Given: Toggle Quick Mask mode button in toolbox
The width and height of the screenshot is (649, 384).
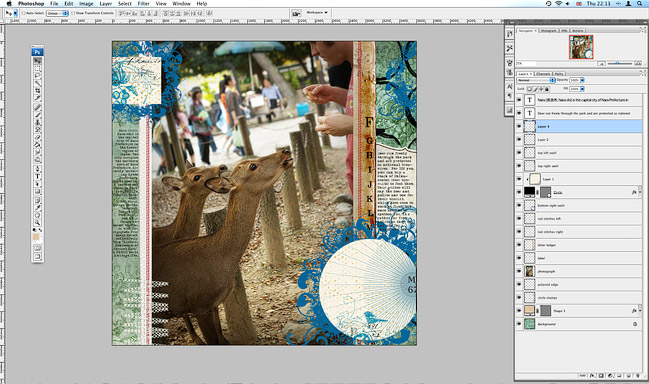Looking at the screenshot, I should point(37,247).
